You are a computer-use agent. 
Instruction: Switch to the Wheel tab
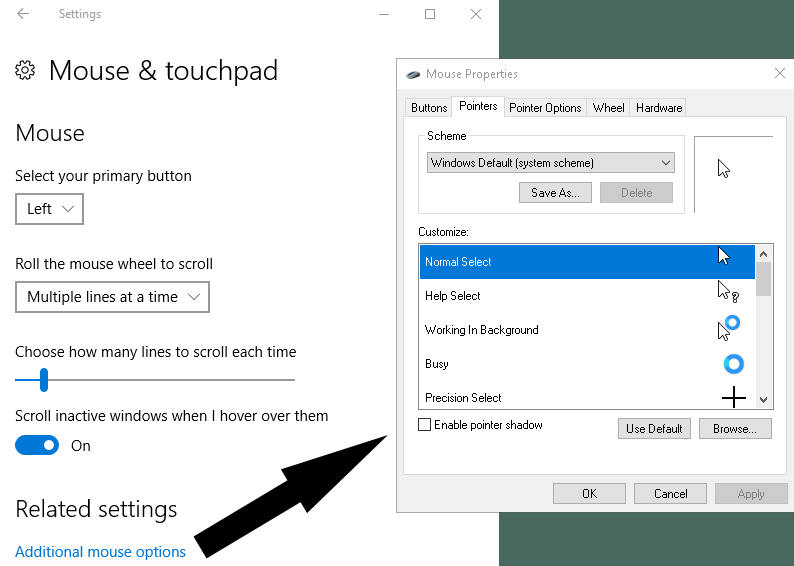click(608, 108)
